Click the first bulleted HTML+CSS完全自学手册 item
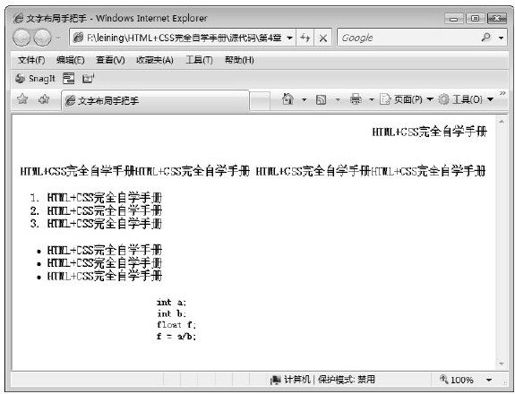Viewport: 515px width, 394px height. pos(104,250)
